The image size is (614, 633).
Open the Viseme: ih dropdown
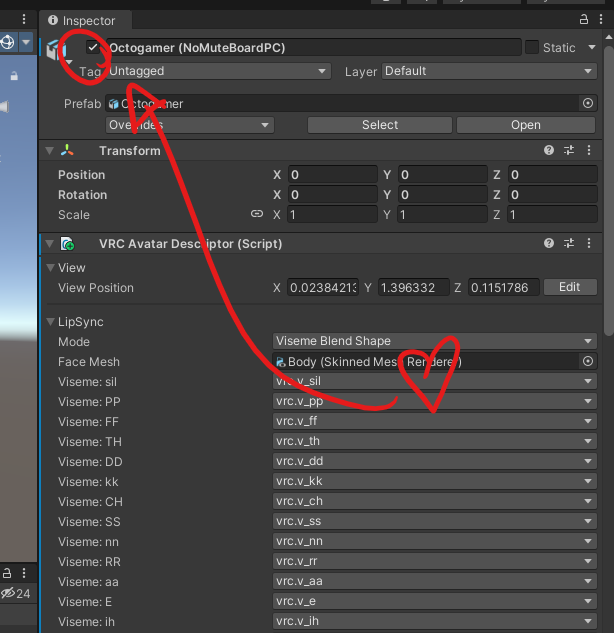click(x=435, y=621)
